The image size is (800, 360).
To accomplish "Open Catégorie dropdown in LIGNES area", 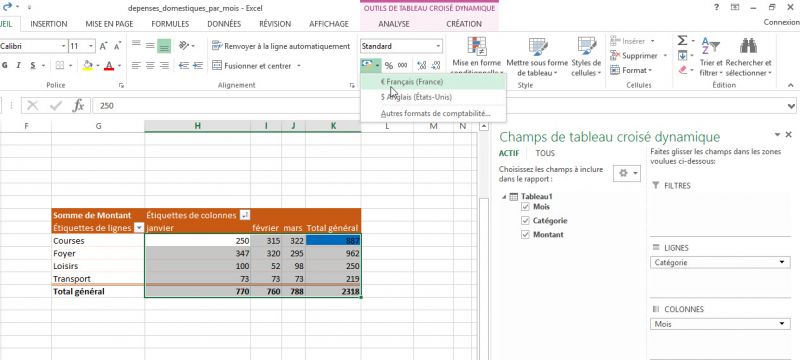I will tap(782, 262).
